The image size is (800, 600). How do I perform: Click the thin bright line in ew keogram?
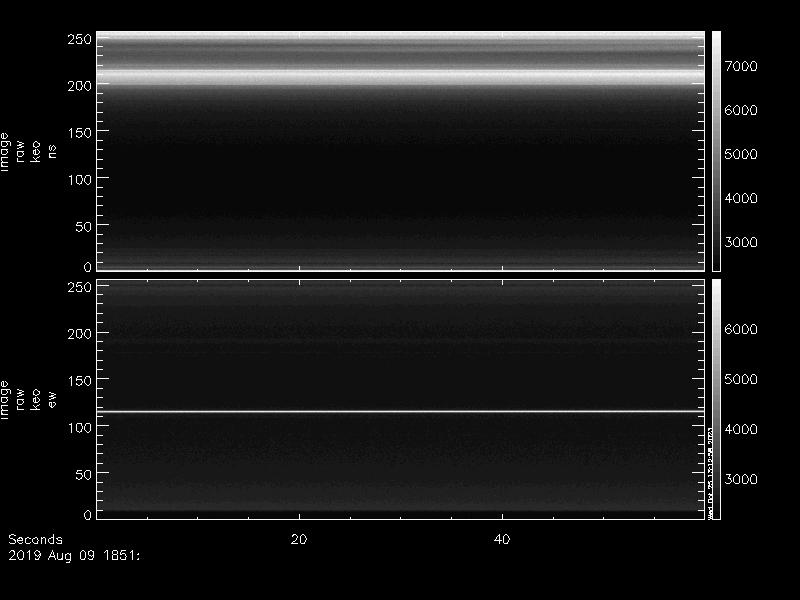401,411
